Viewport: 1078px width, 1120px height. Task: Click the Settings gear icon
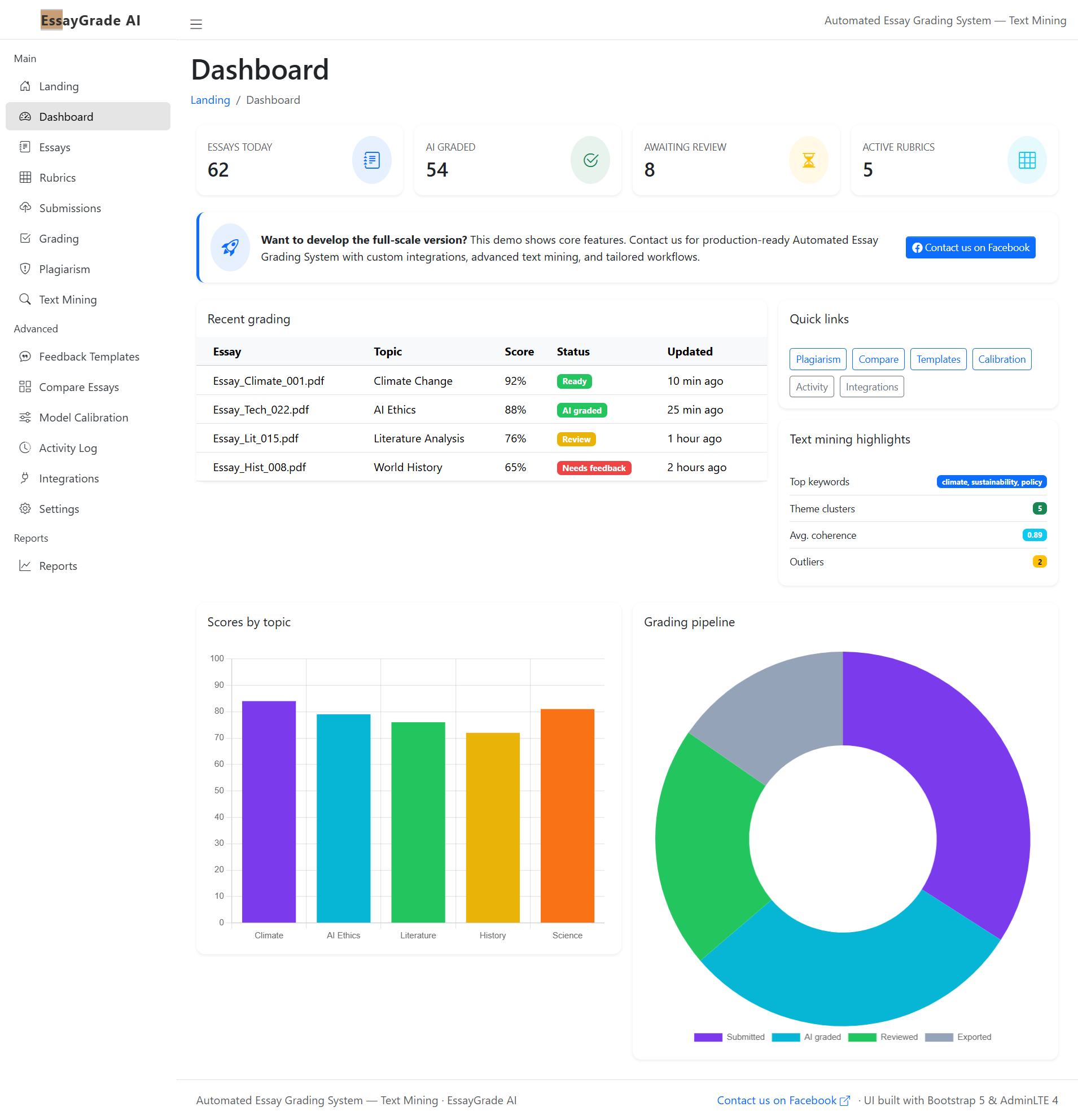click(x=26, y=508)
